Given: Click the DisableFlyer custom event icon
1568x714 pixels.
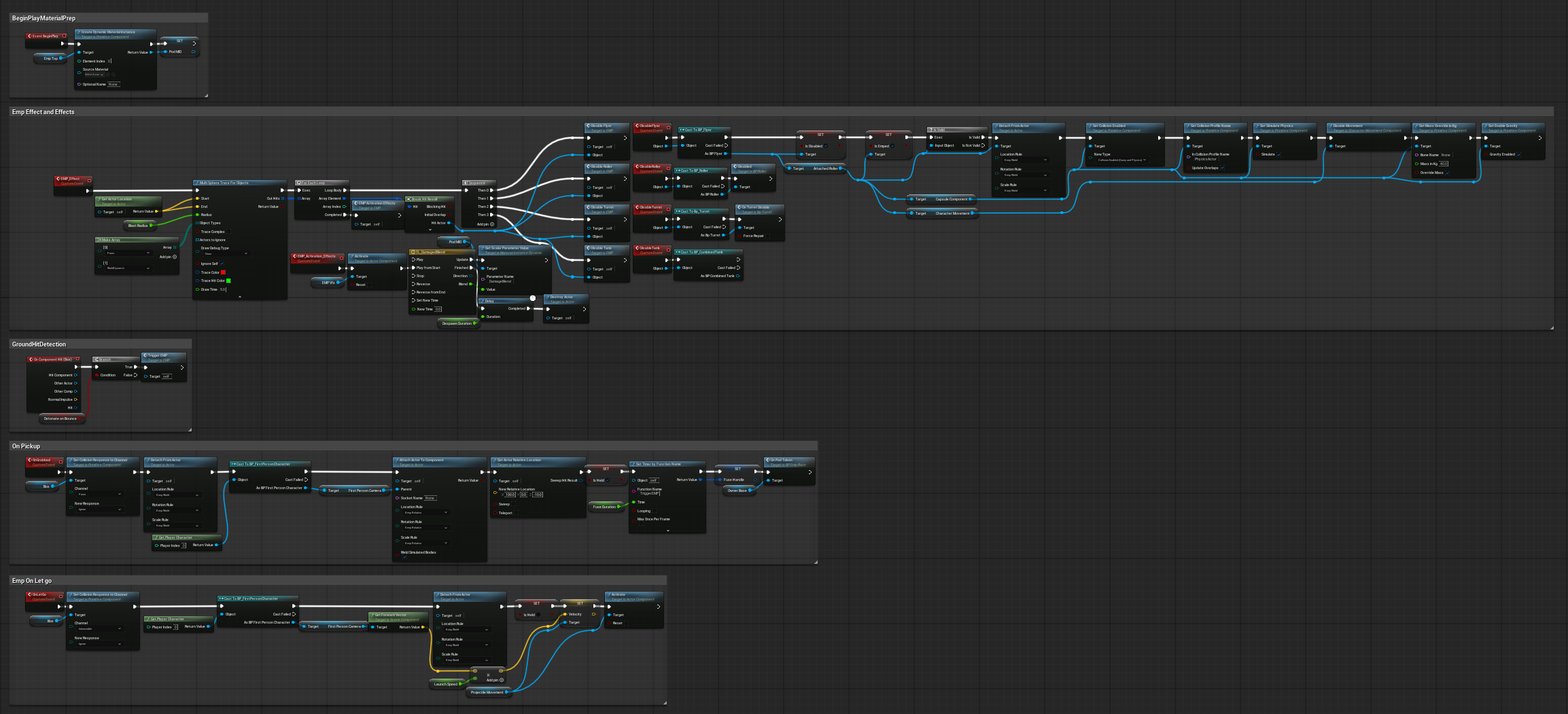Looking at the screenshot, I should (637, 126).
